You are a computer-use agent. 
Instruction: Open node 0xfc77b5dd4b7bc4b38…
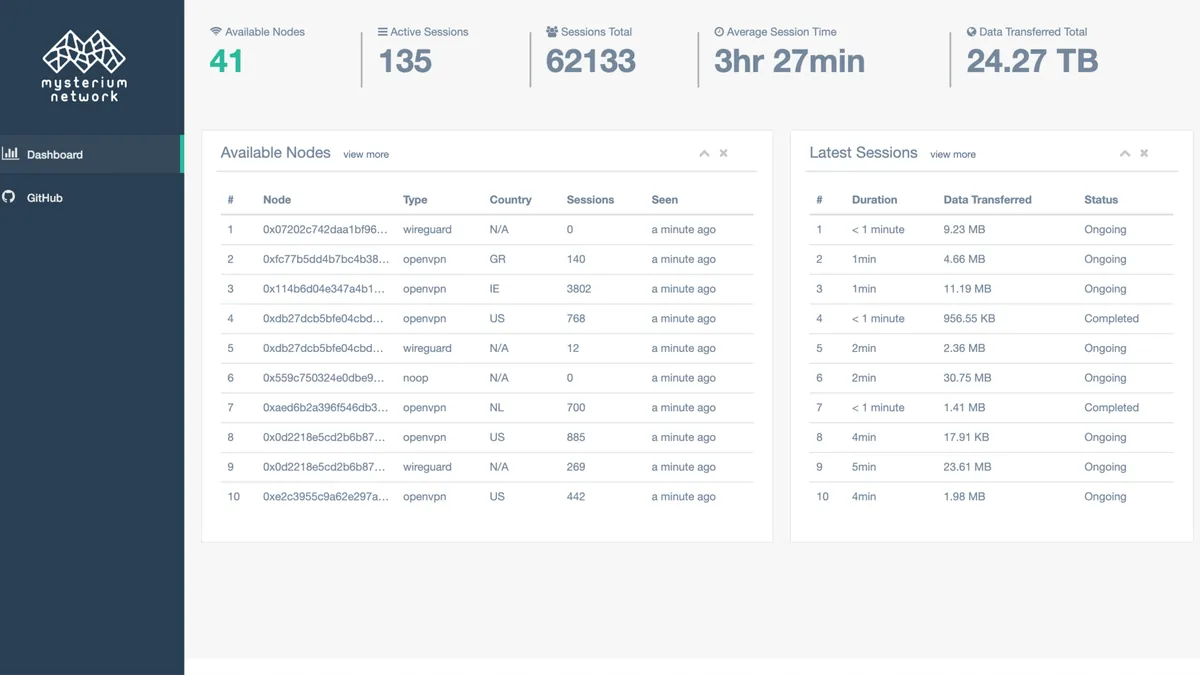326,259
